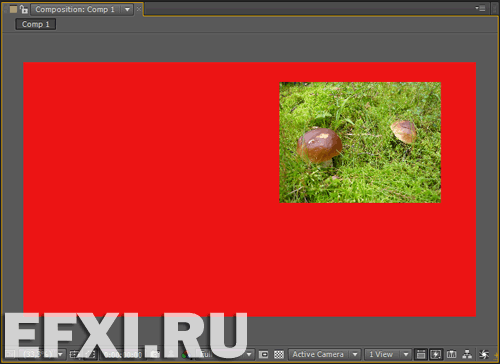
Task: Select the Composition: Comp 1 tab
Action: (x=75, y=9)
